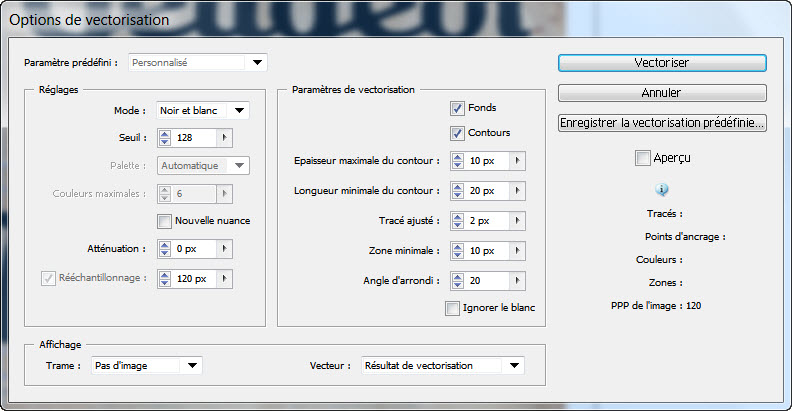Click the Vectoriser button
Screen dimensions: 792x411
point(662,63)
